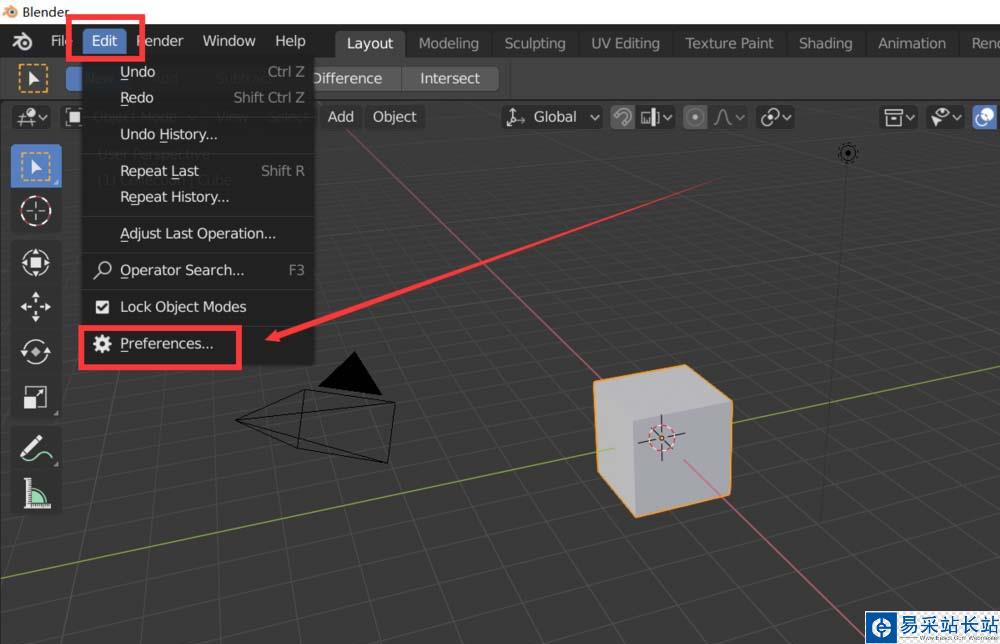Switch to the Animation workspace tab

pos(911,43)
